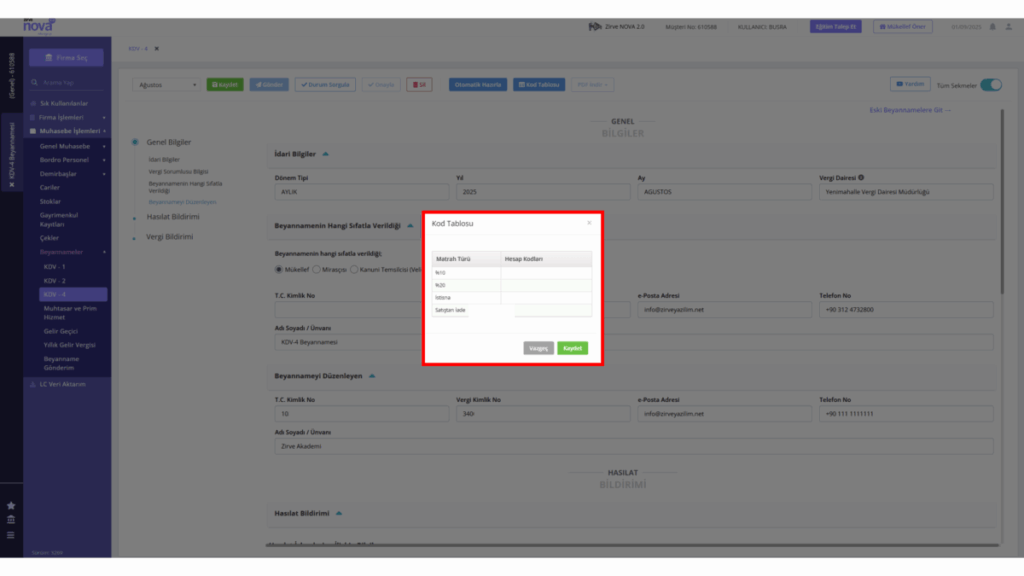Switch to the KDV - 4 tab
This screenshot has height=576, width=1024.
[x=138, y=48]
